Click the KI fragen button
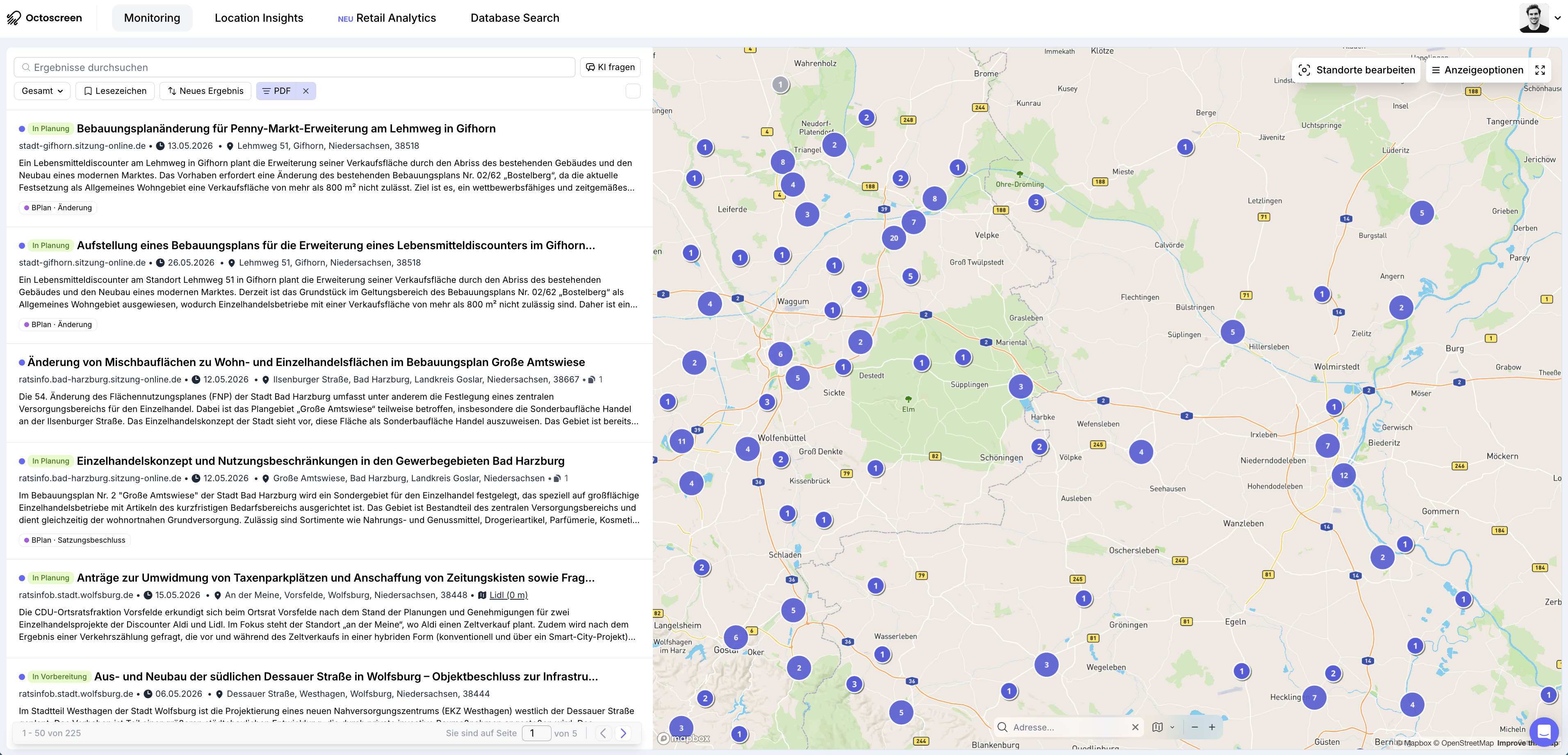Viewport: 1568px width, 755px height. [611, 67]
